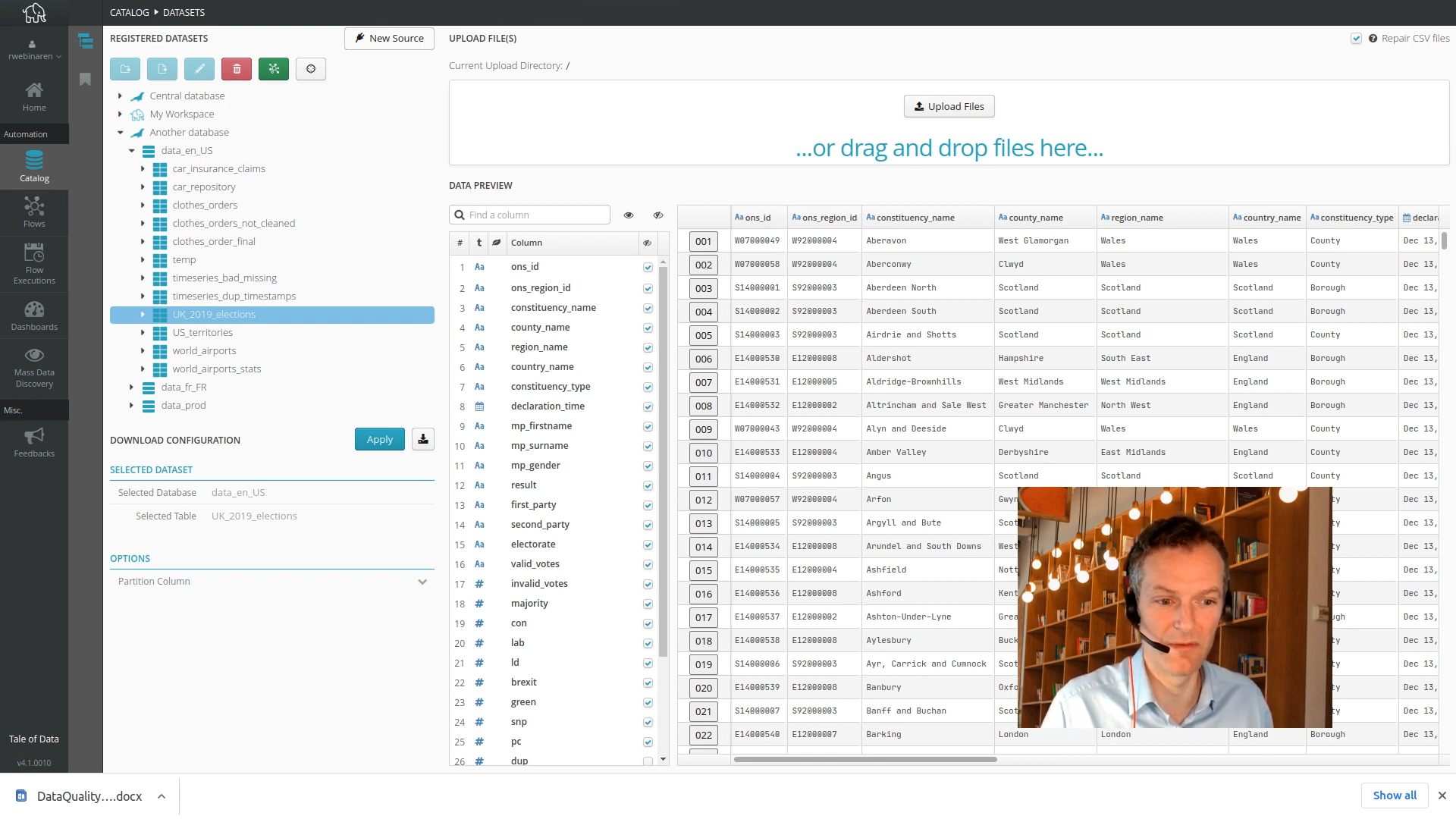Click the majority numeric type icon
This screenshot has height=819, width=1456.
tap(479, 604)
